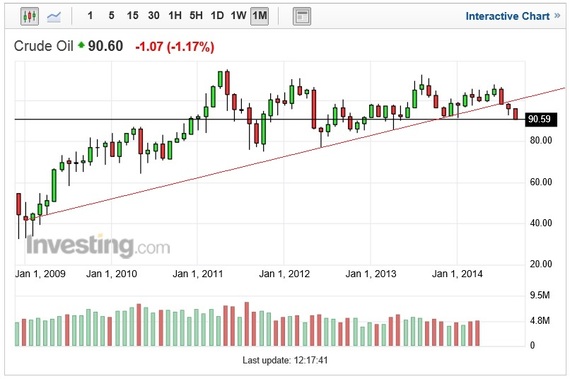Click the green up arrow beside Crude Oil
The image size is (570, 379).
click(x=81, y=45)
